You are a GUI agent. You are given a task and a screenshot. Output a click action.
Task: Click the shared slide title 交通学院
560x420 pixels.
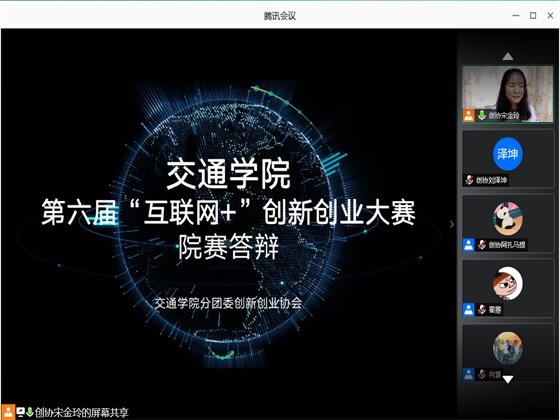[229, 174]
